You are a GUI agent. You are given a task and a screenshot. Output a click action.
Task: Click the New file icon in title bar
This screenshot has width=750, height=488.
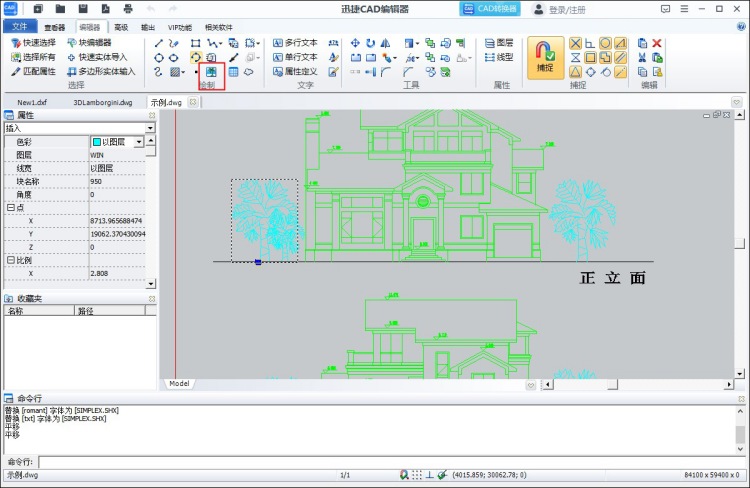38,9
